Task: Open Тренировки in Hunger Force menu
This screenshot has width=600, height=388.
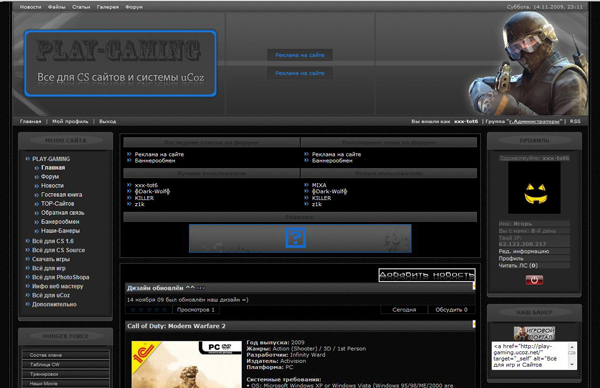Action: pyautogui.click(x=65, y=374)
